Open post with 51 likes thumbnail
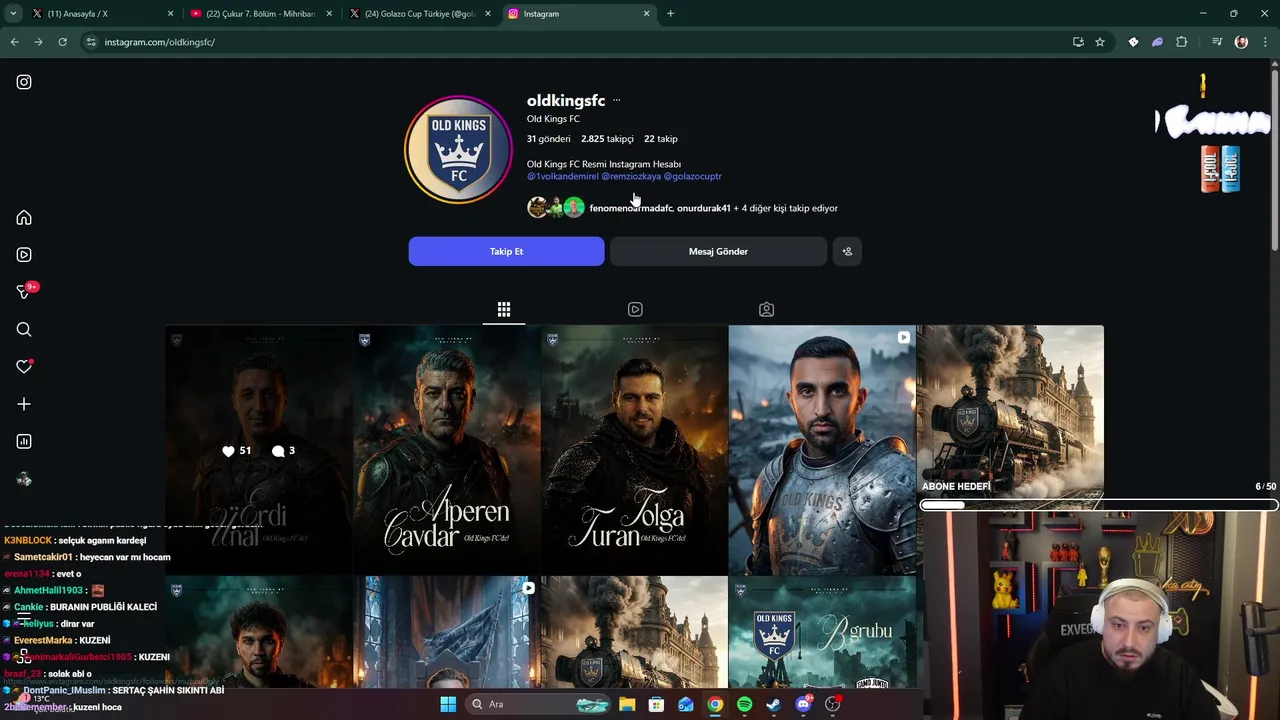Viewport: 1280px width, 720px height. tap(258, 450)
